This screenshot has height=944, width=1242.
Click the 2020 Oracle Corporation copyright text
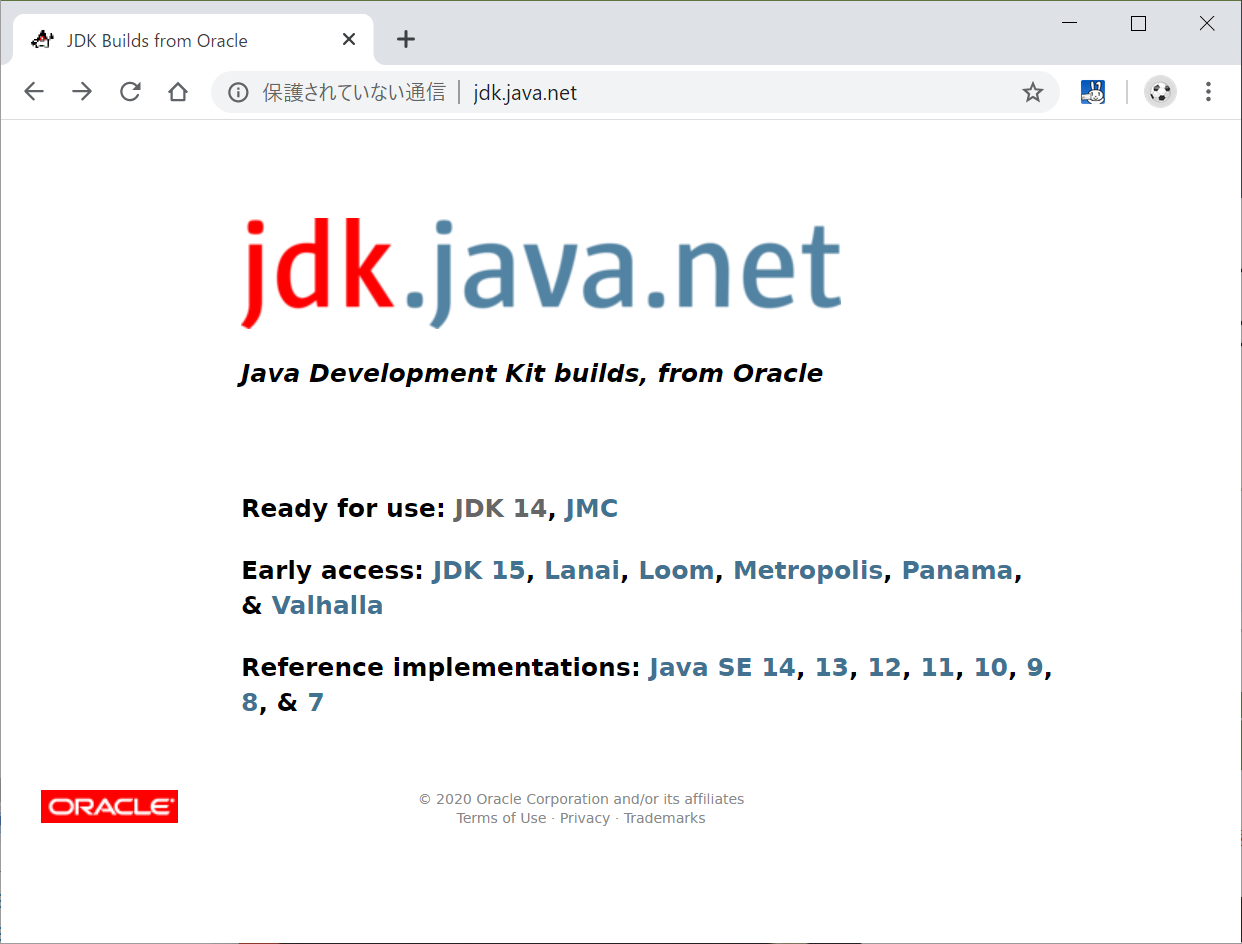(x=581, y=799)
